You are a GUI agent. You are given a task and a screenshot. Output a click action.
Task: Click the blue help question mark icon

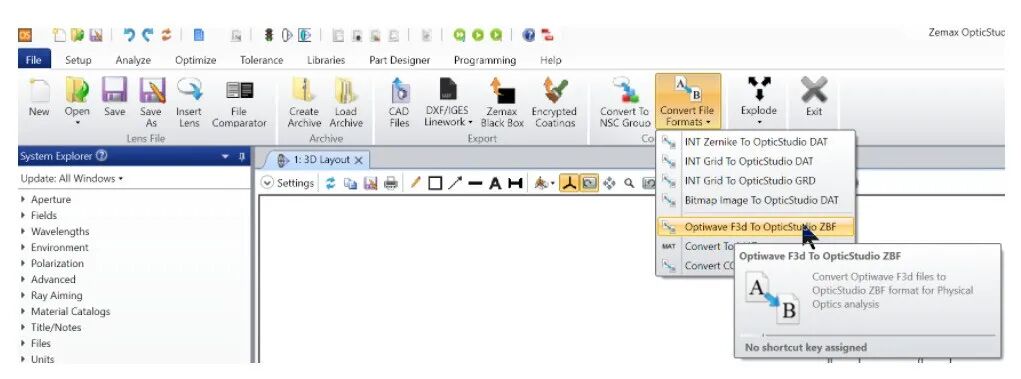(x=529, y=35)
